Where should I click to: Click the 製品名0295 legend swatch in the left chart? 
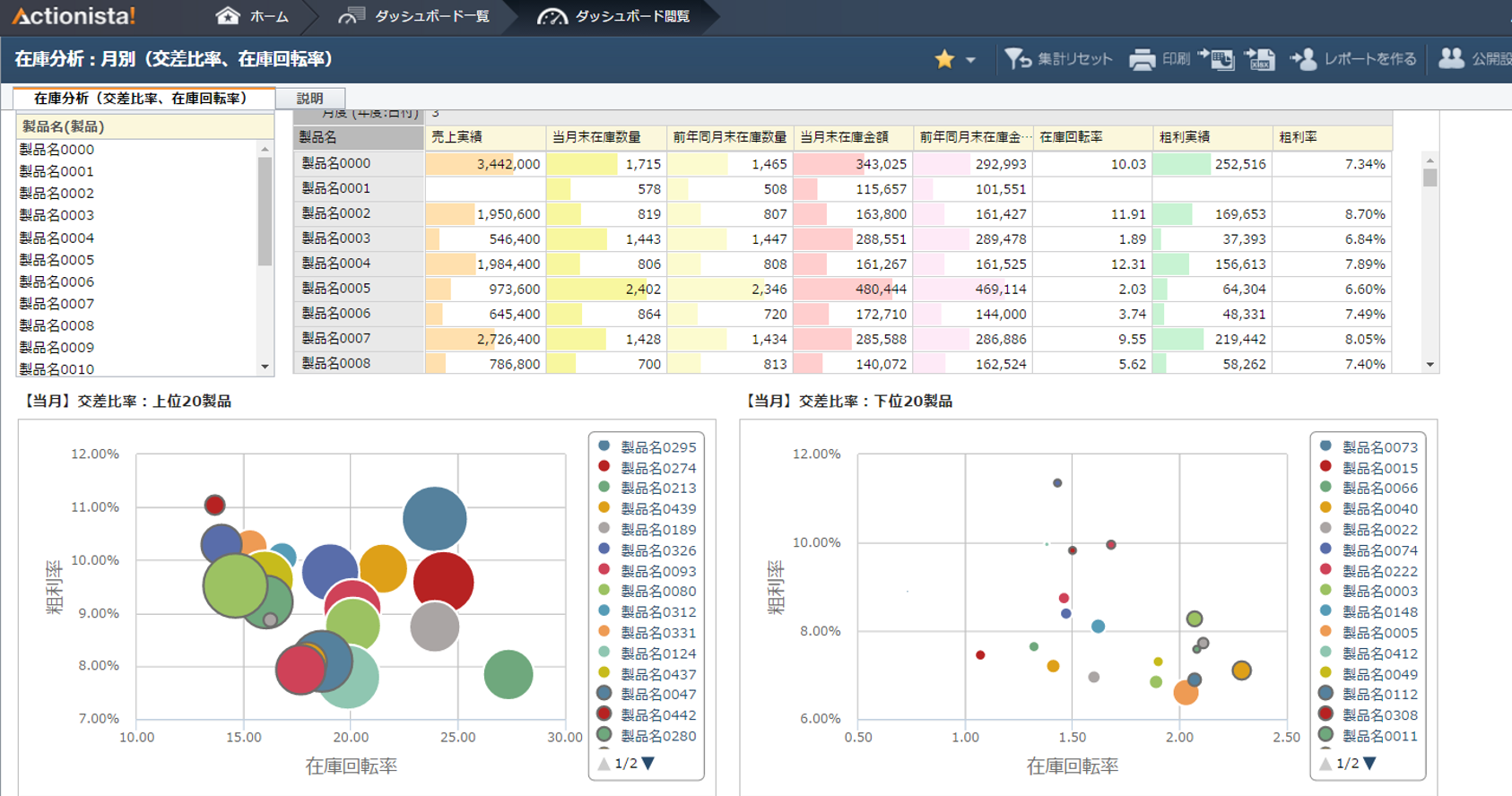(604, 446)
